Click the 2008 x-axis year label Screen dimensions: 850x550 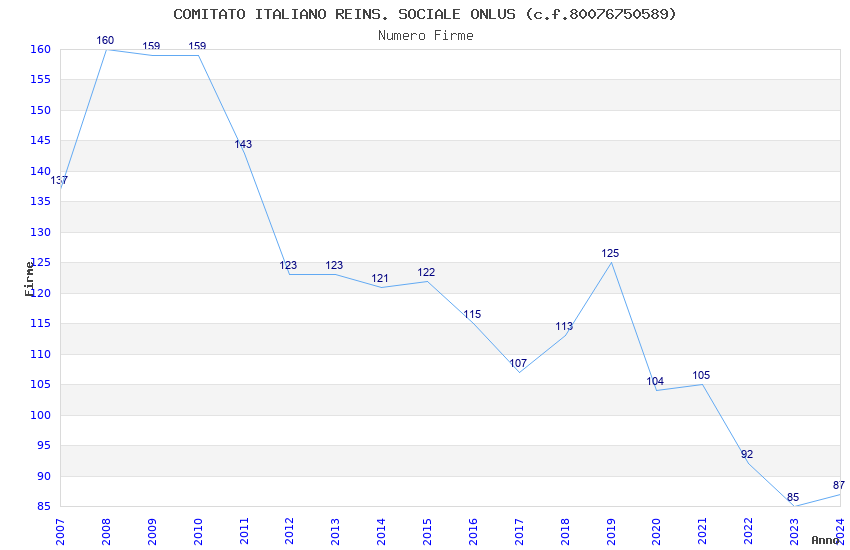click(106, 532)
